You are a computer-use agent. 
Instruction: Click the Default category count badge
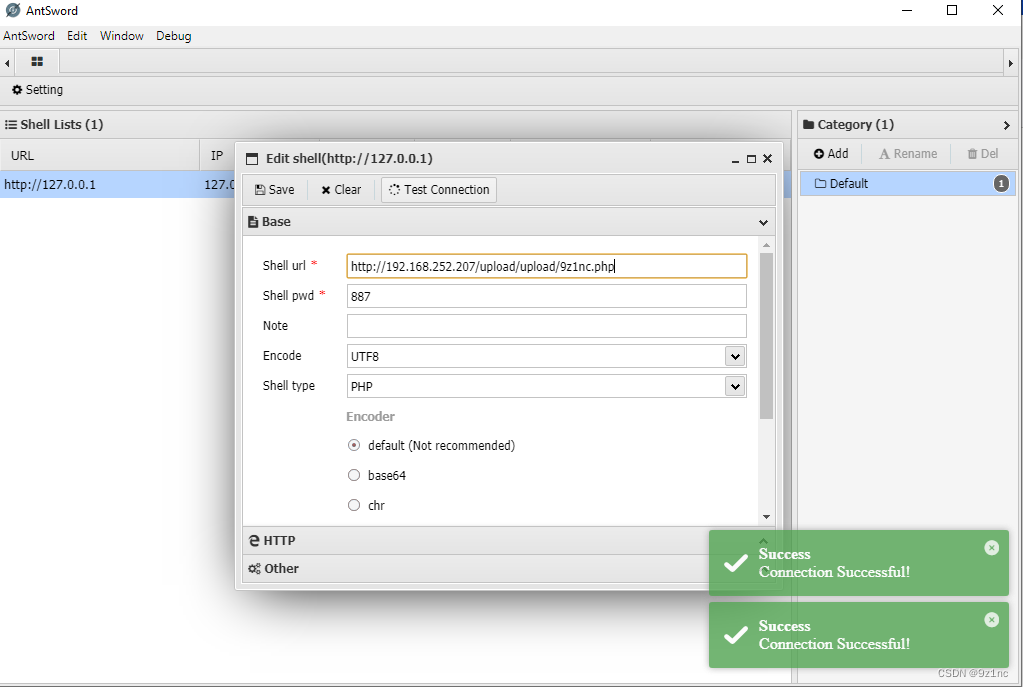(1001, 184)
